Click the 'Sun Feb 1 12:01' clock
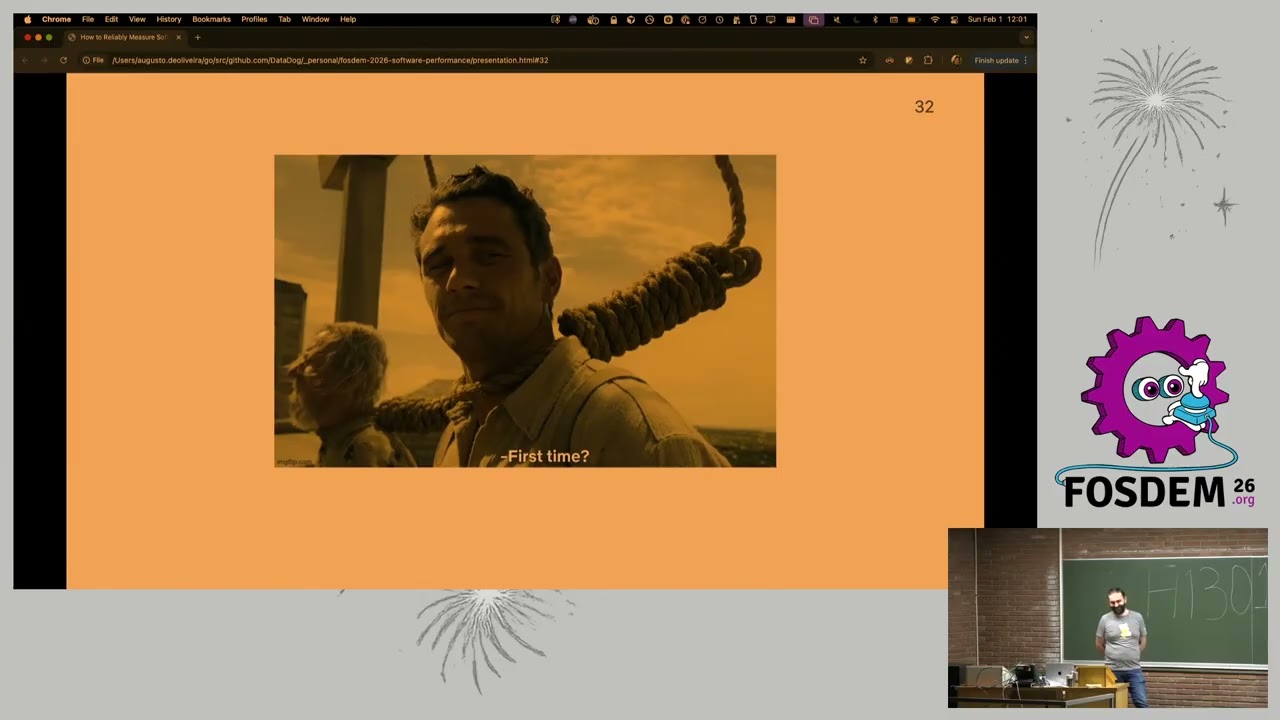This screenshot has width=1280, height=720. pyautogui.click(x=997, y=19)
